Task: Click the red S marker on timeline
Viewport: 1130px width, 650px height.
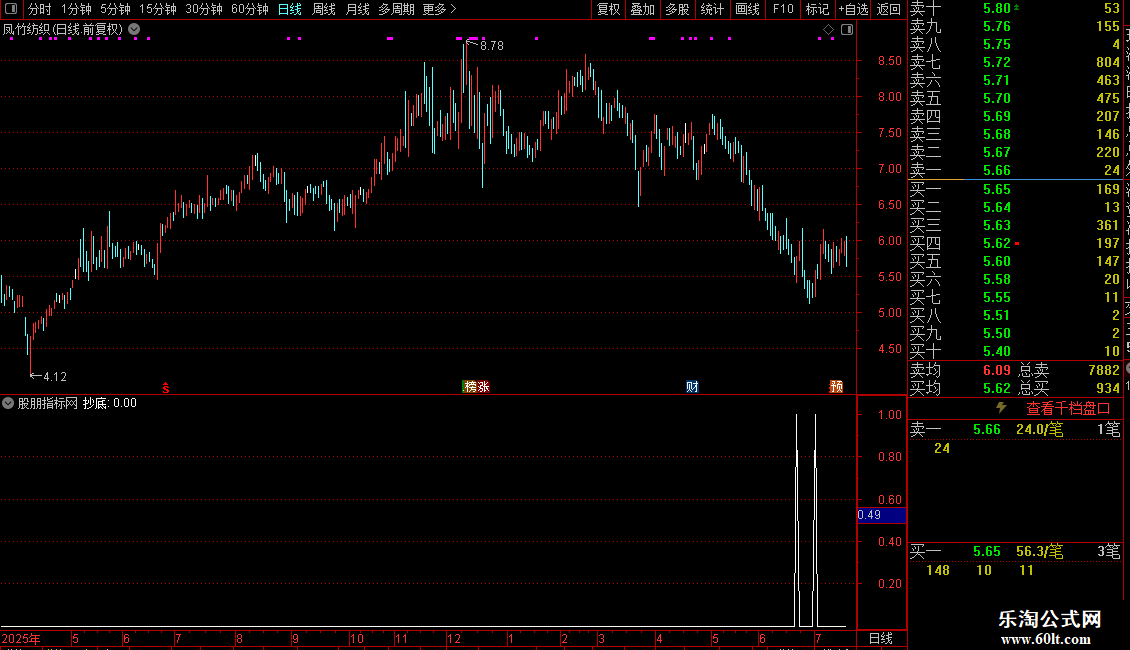Action: (166, 387)
